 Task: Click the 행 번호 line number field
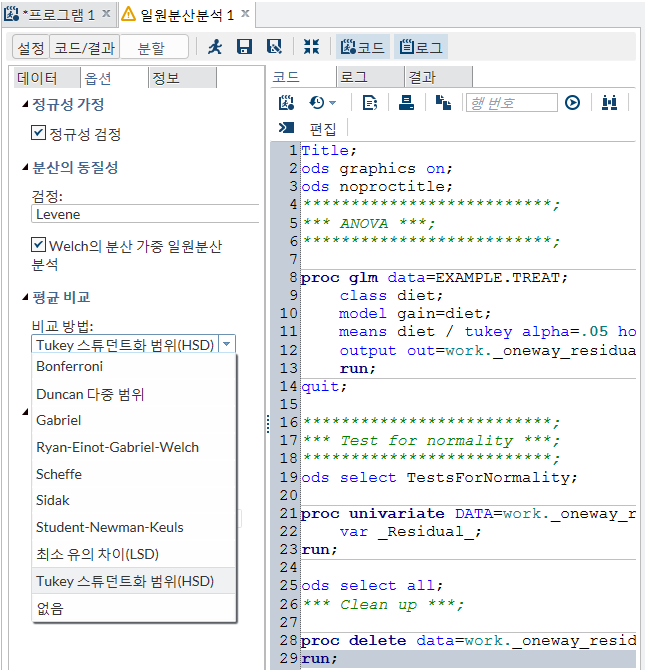pos(512,103)
